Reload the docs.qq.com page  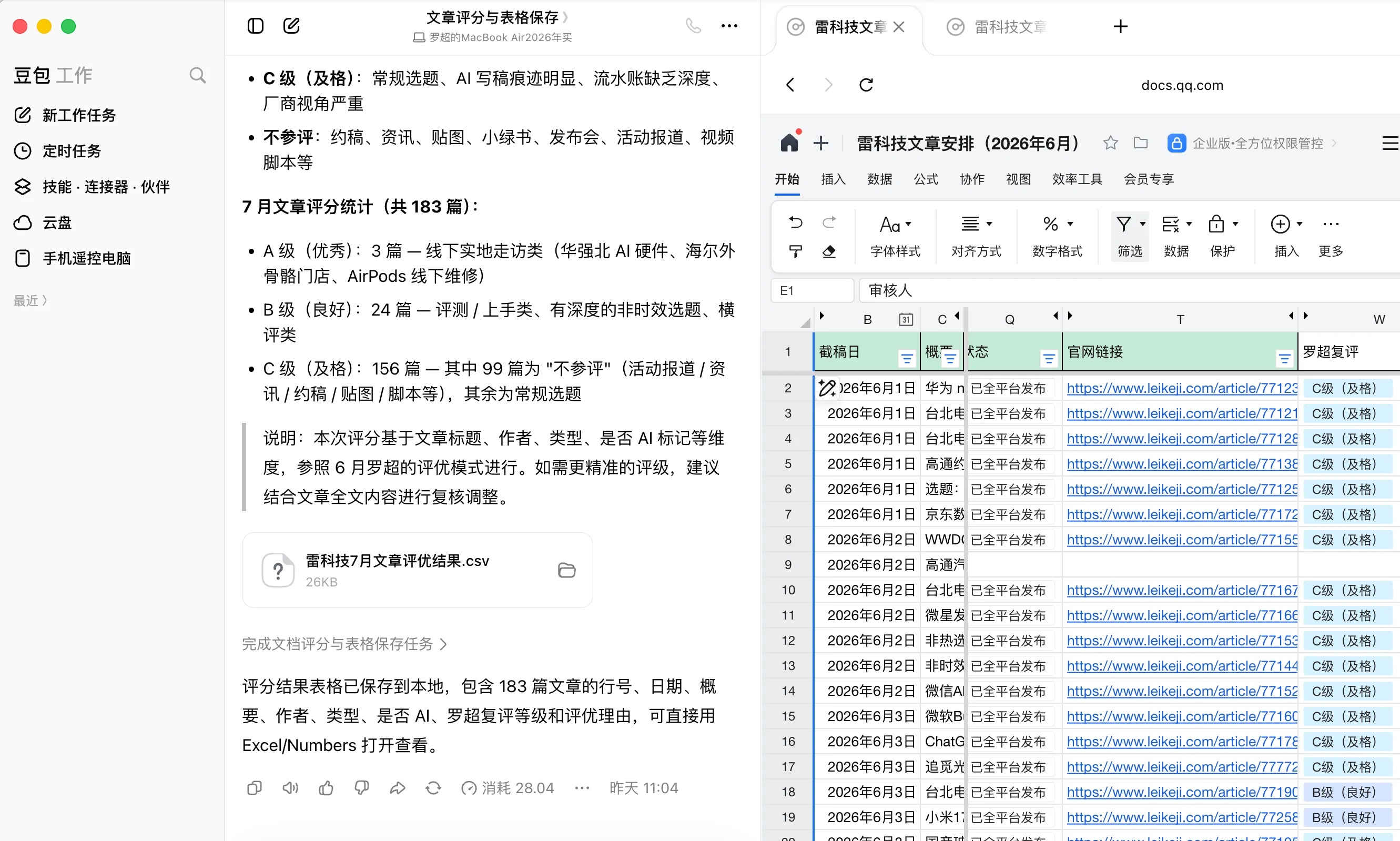(866, 85)
